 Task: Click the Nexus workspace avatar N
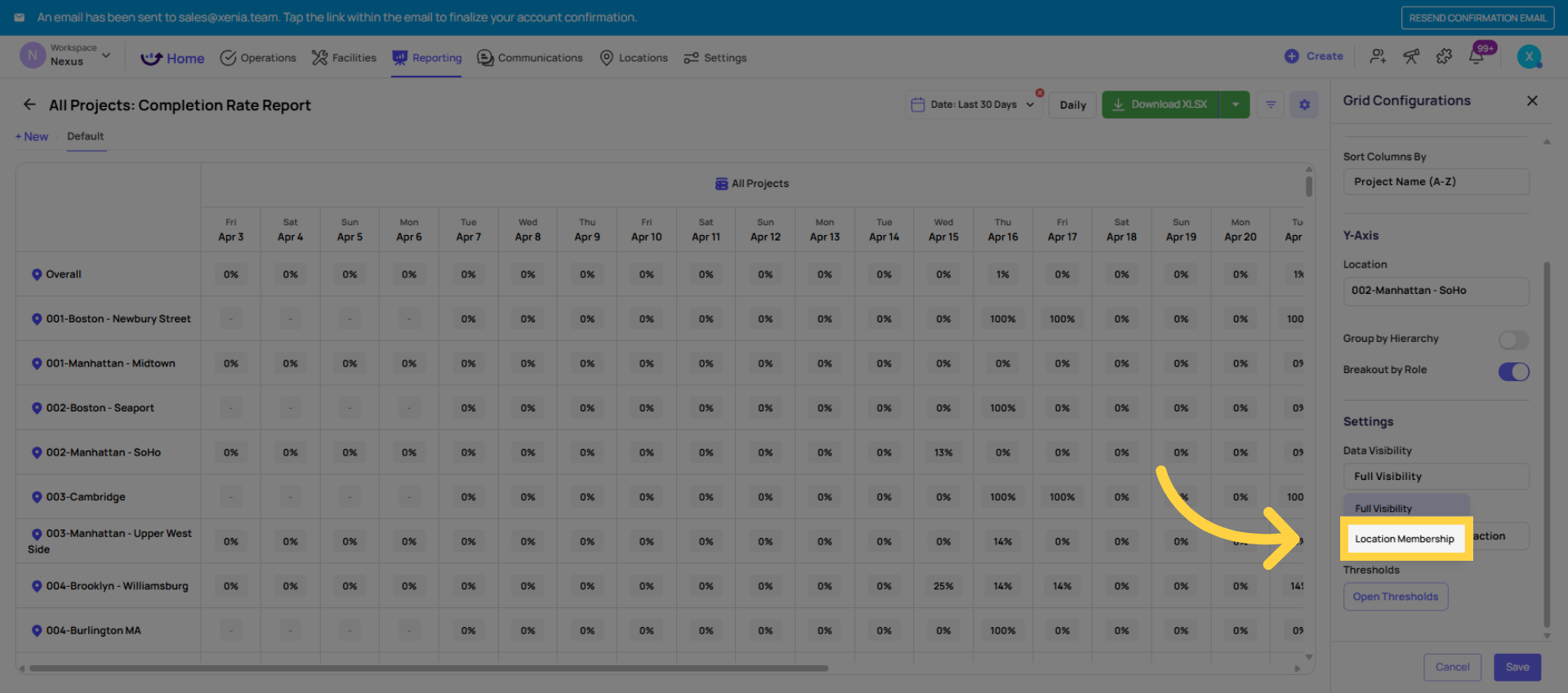click(x=33, y=55)
